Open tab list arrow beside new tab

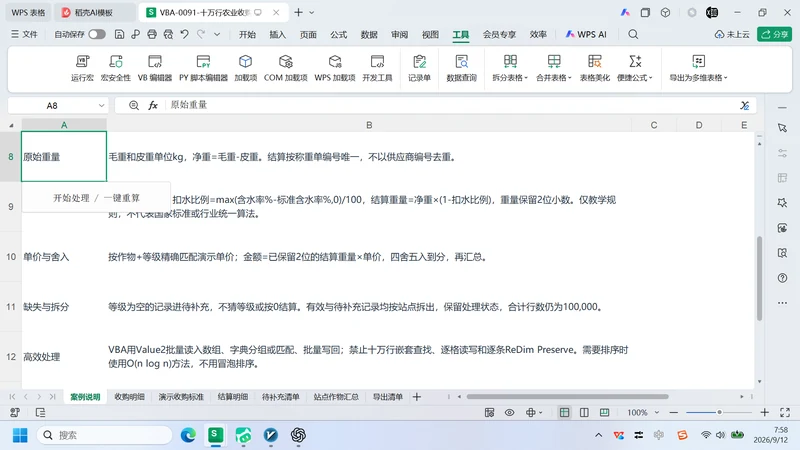tap(312, 12)
